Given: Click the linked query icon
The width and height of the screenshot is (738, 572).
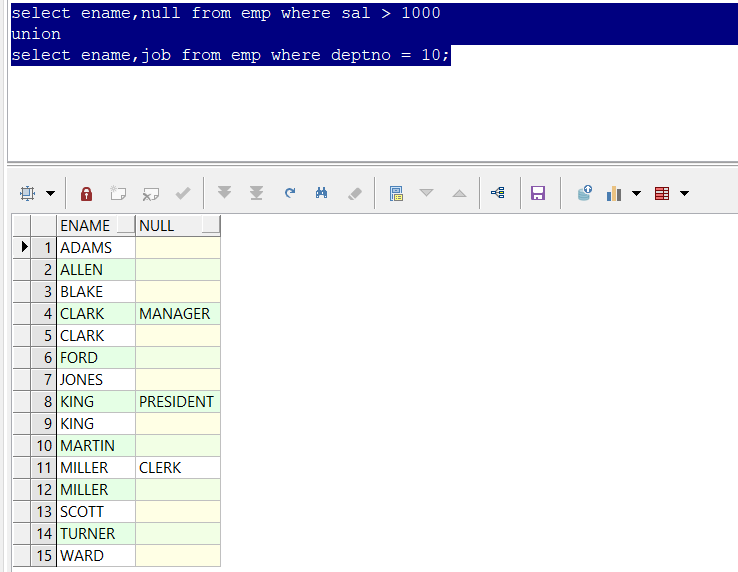Looking at the screenshot, I should [x=498, y=193].
